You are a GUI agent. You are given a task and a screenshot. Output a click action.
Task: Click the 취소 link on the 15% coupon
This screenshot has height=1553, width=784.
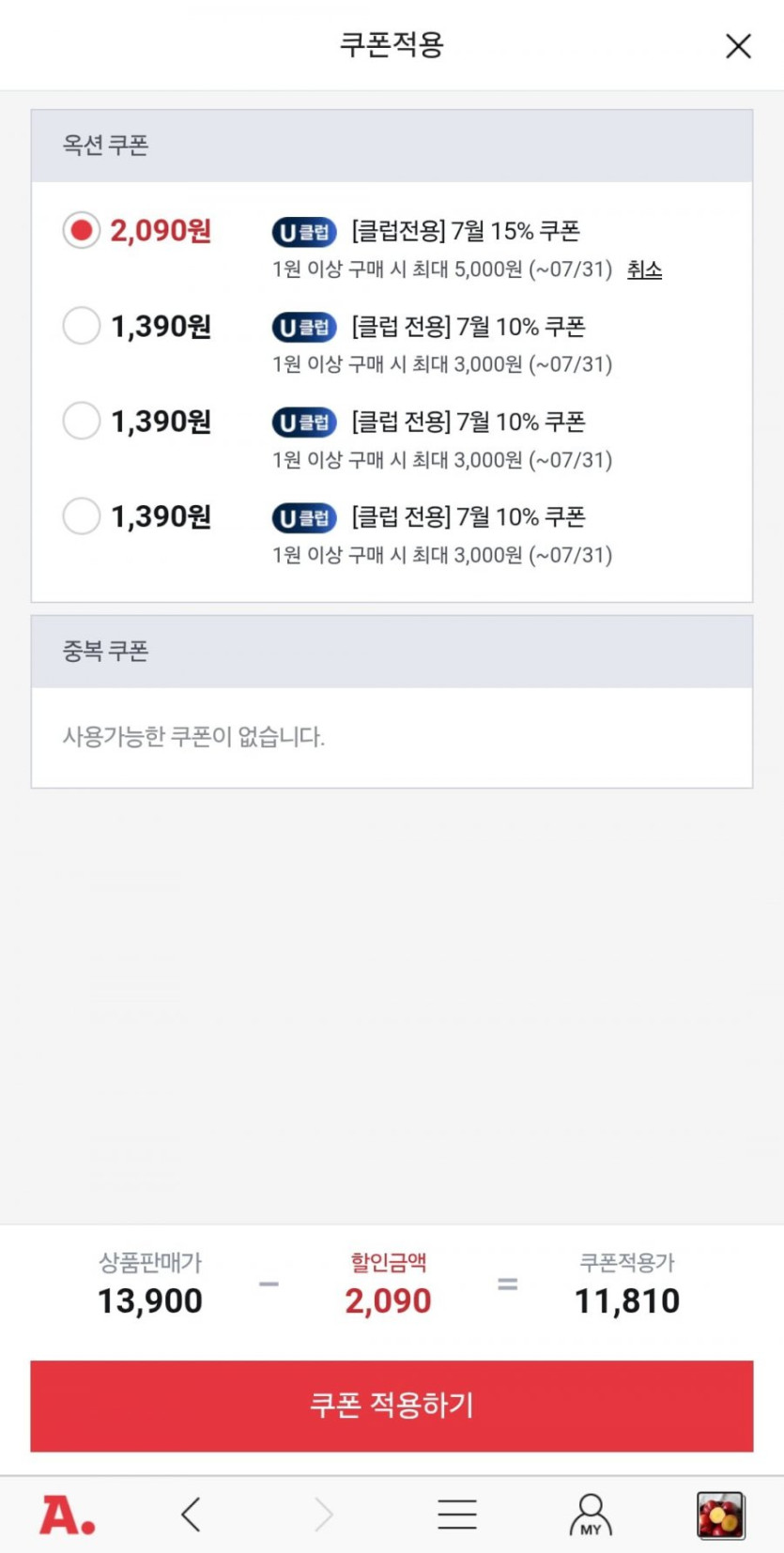coord(644,270)
